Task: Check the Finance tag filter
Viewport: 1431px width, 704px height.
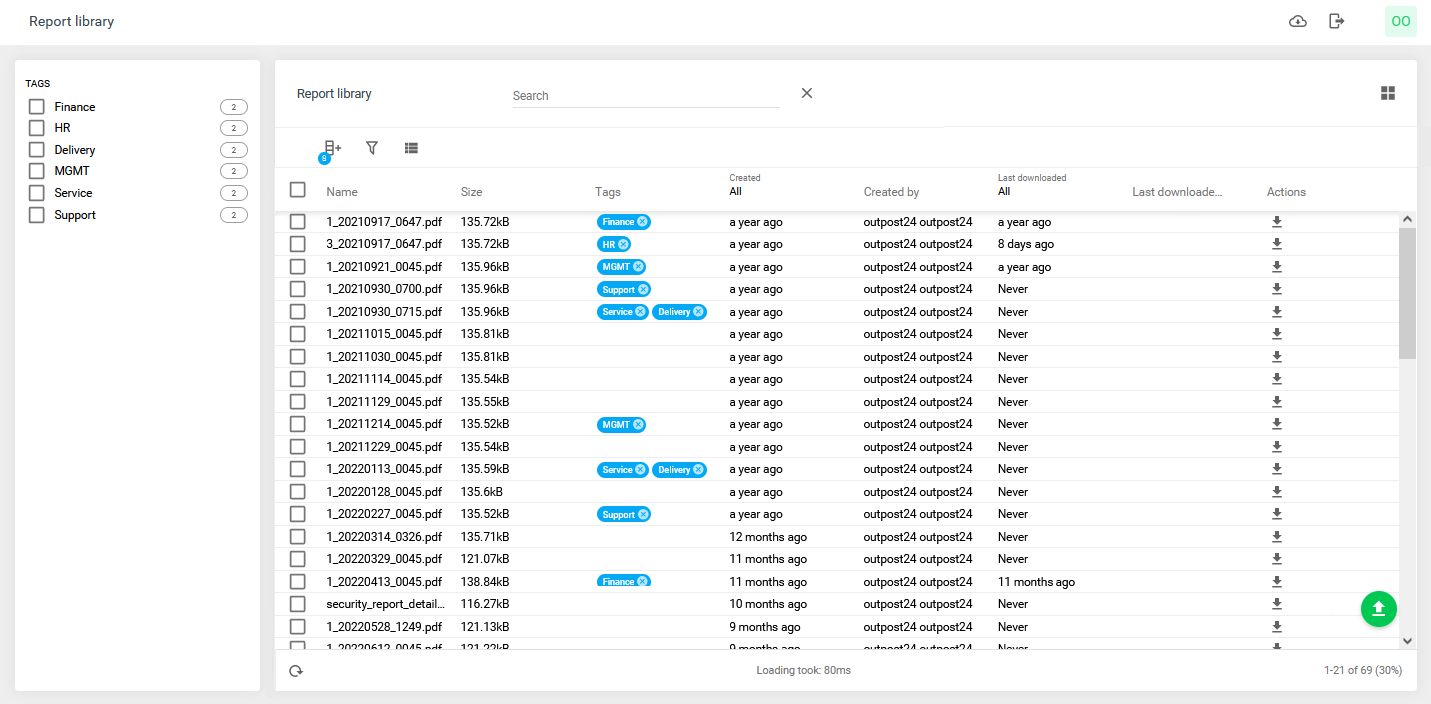Action: pyautogui.click(x=36, y=106)
